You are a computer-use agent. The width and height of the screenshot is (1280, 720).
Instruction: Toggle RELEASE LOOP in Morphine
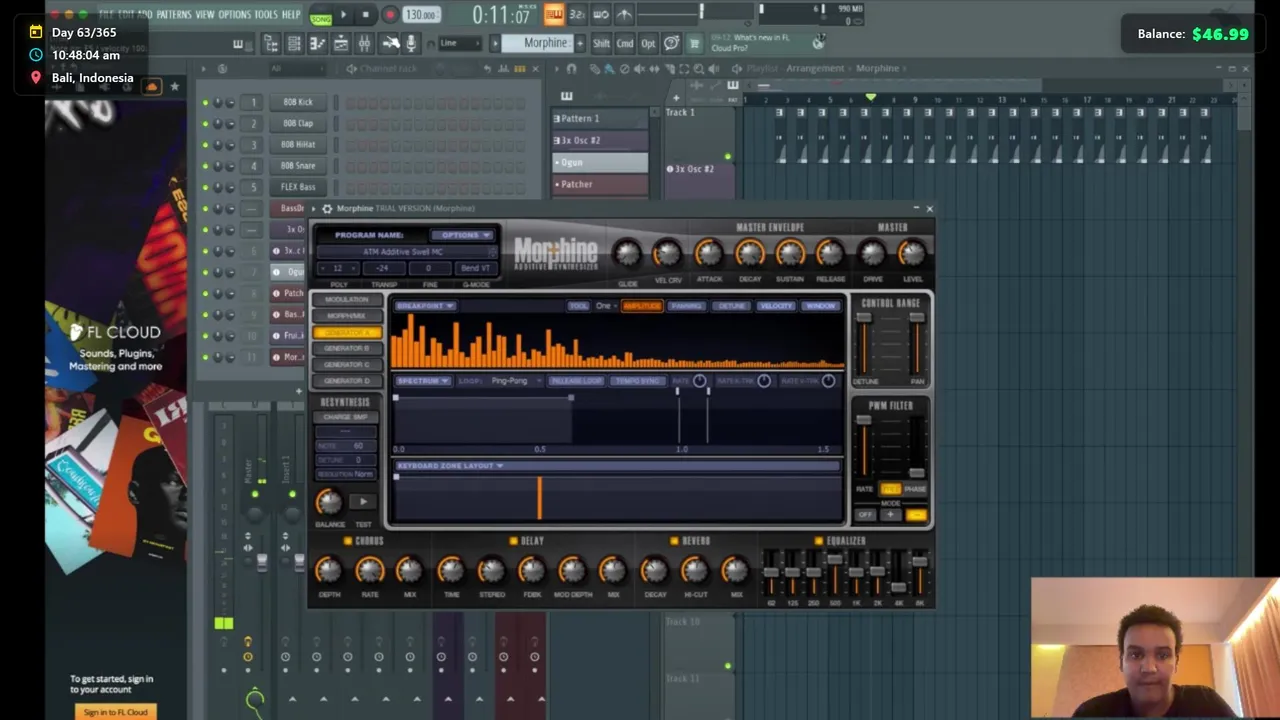click(576, 381)
